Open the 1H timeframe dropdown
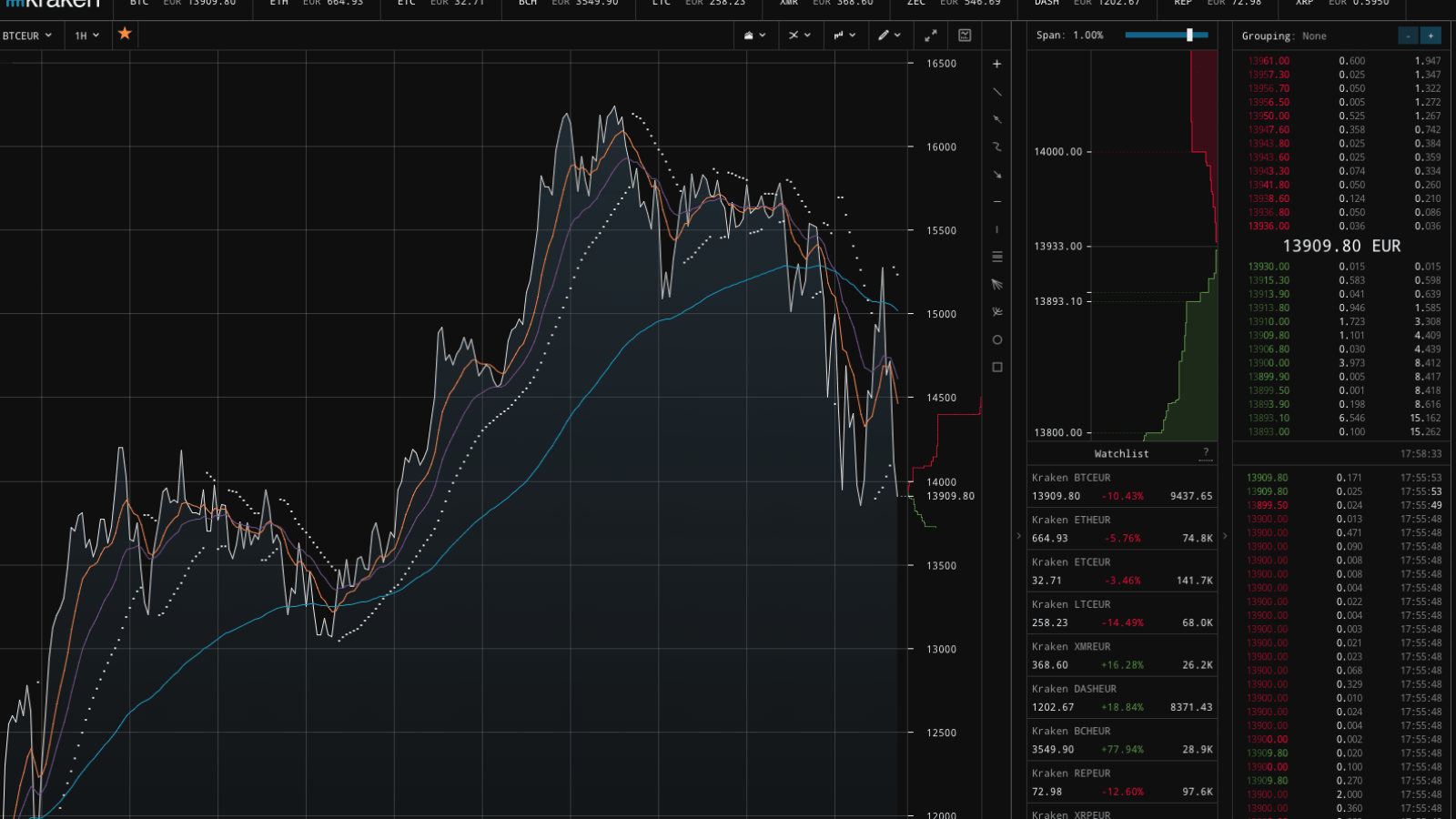The image size is (1456, 819). pos(87,35)
